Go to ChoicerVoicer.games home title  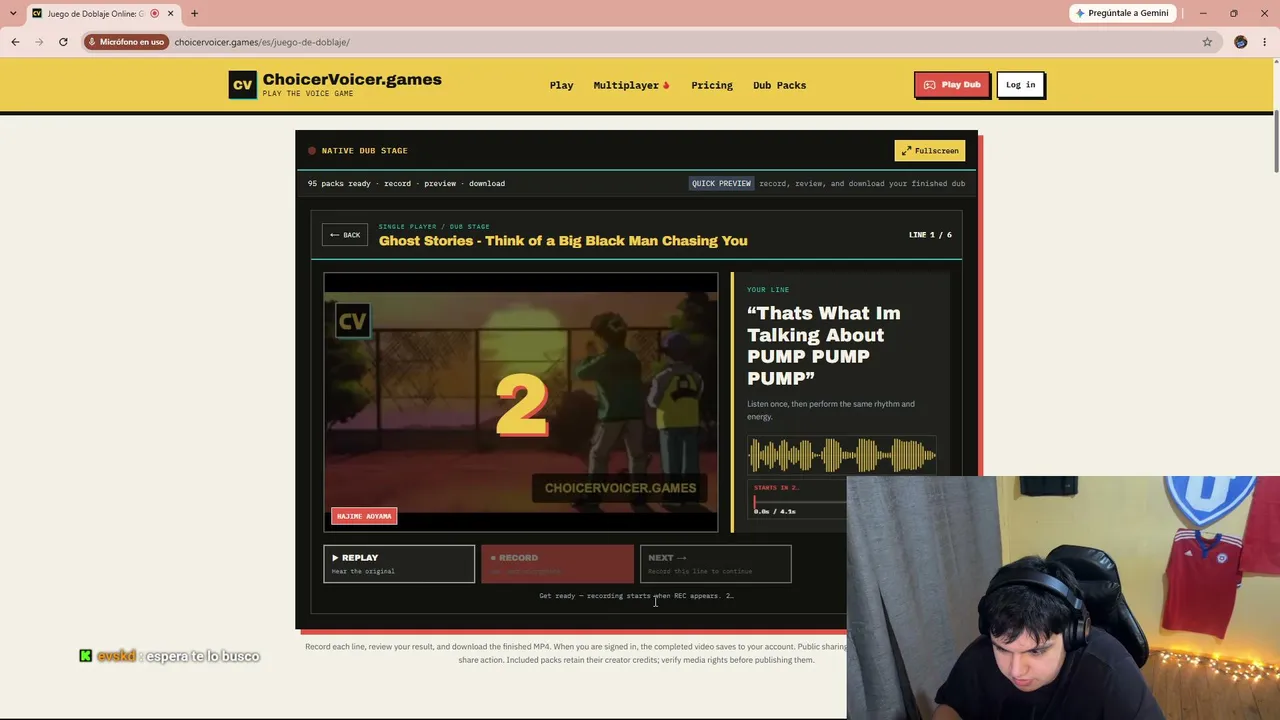click(352, 80)
